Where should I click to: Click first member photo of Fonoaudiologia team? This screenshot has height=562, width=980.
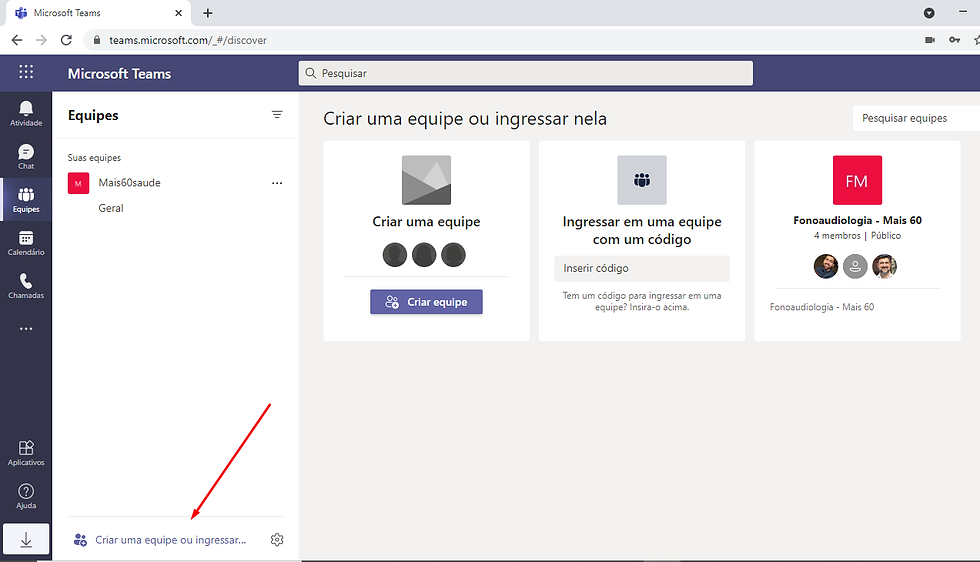[x=826, y=266]
